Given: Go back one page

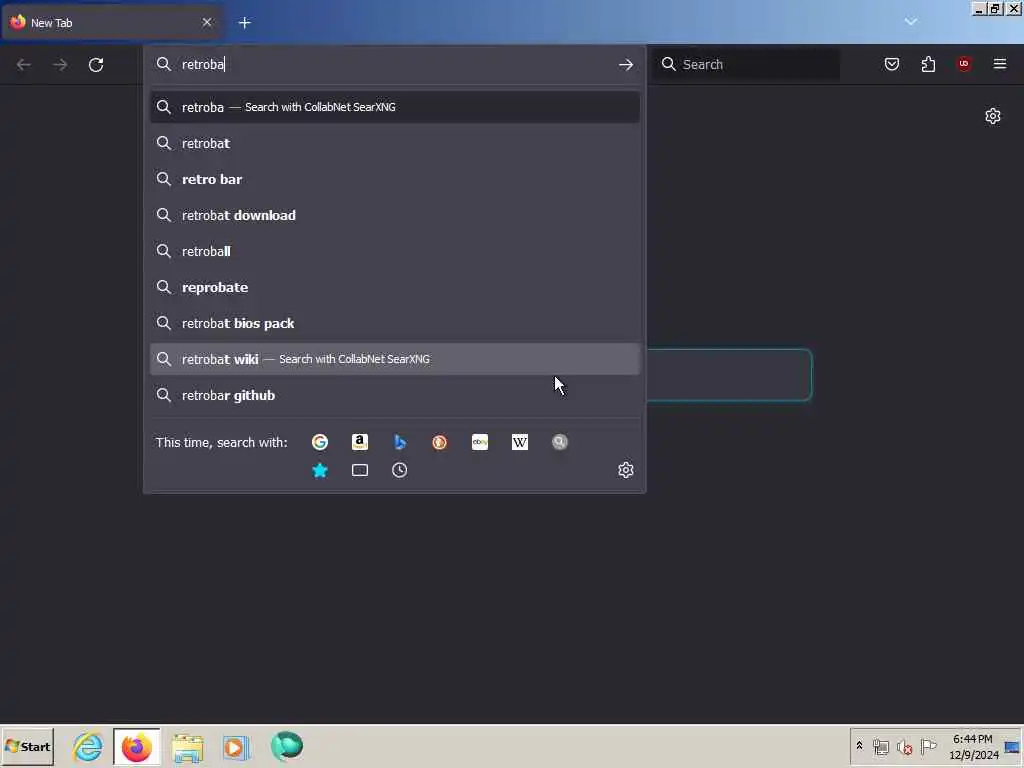Looking at the screenshot, I should [24, 64].
